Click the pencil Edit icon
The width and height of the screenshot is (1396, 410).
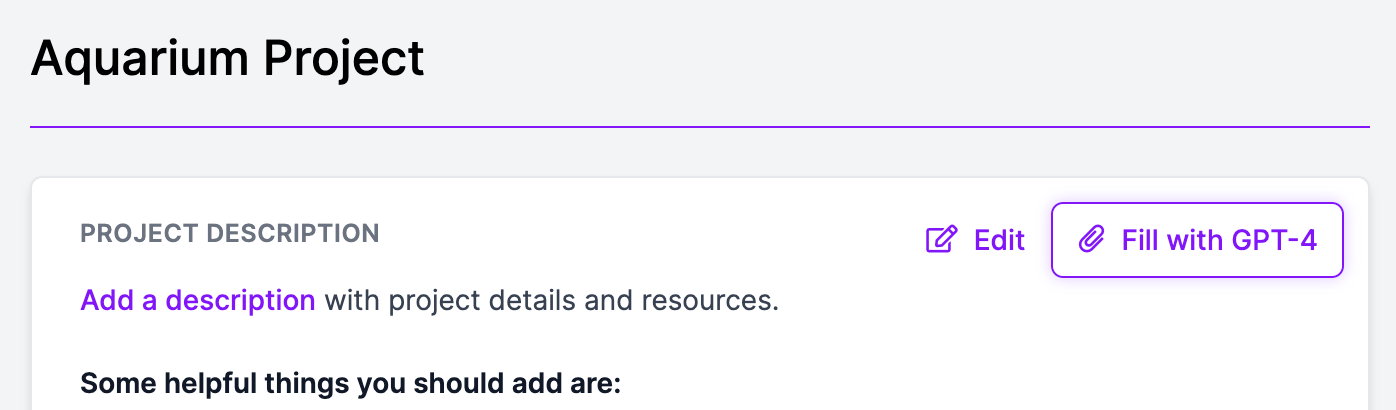(942, 240)
